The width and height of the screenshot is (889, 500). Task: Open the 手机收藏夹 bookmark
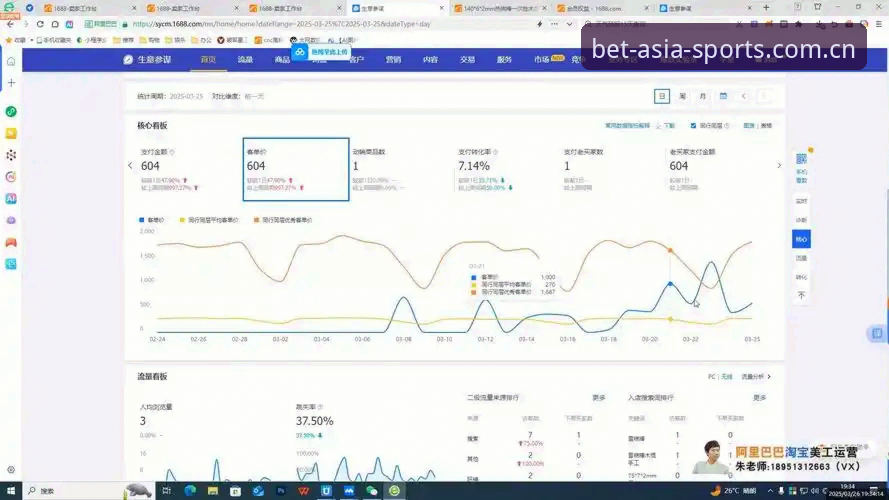(x=54, y=40)
